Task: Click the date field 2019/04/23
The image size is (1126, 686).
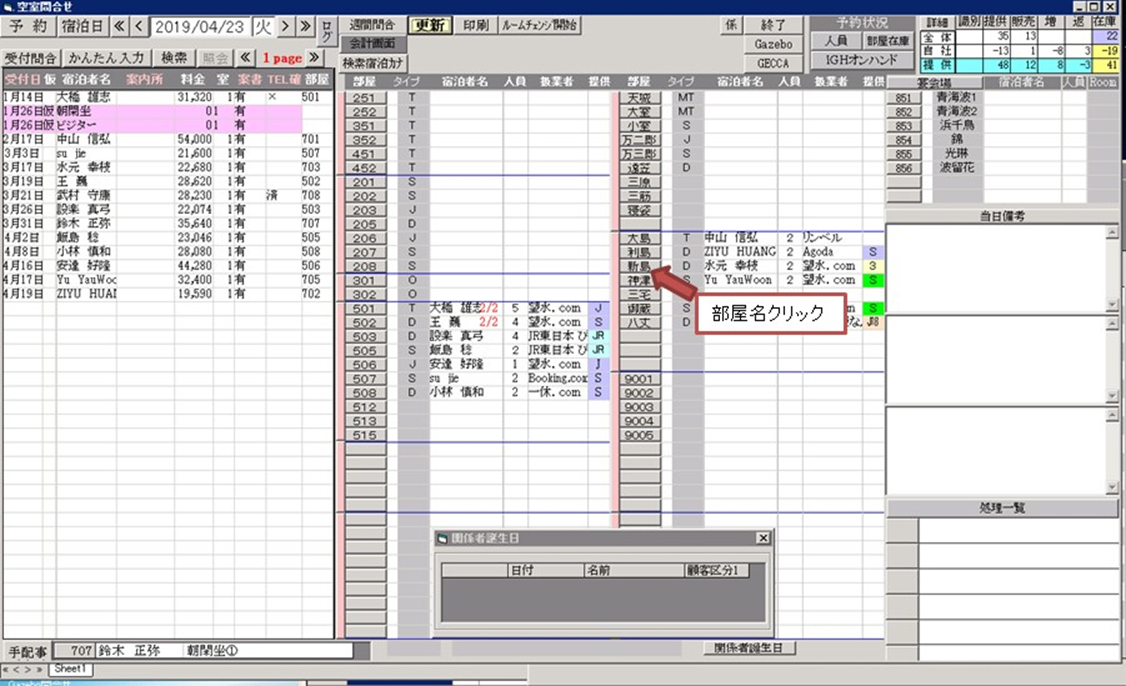Action: (x=199, y=25)
